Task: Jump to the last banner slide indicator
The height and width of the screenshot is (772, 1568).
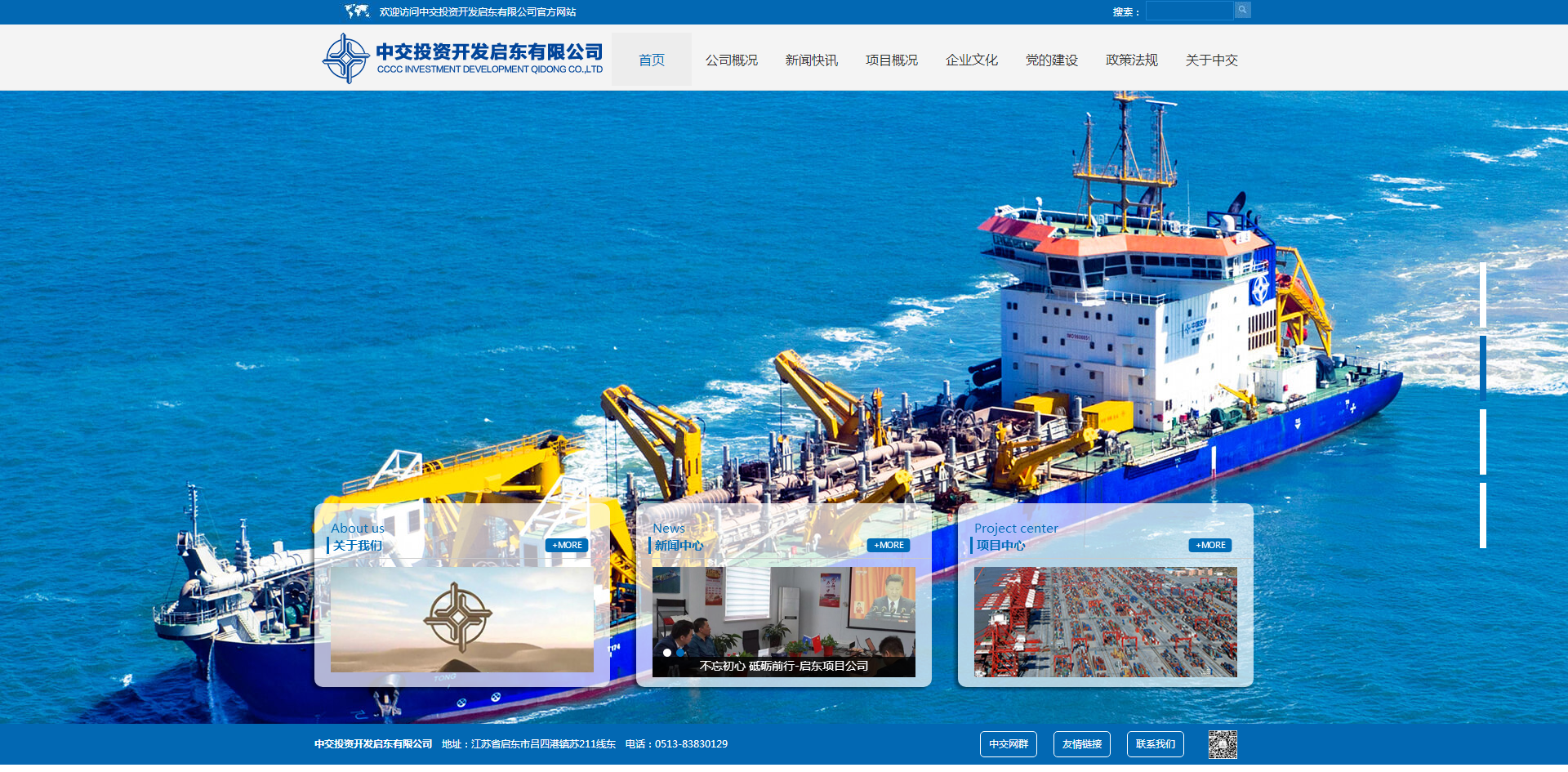Action: (1483, 515)
